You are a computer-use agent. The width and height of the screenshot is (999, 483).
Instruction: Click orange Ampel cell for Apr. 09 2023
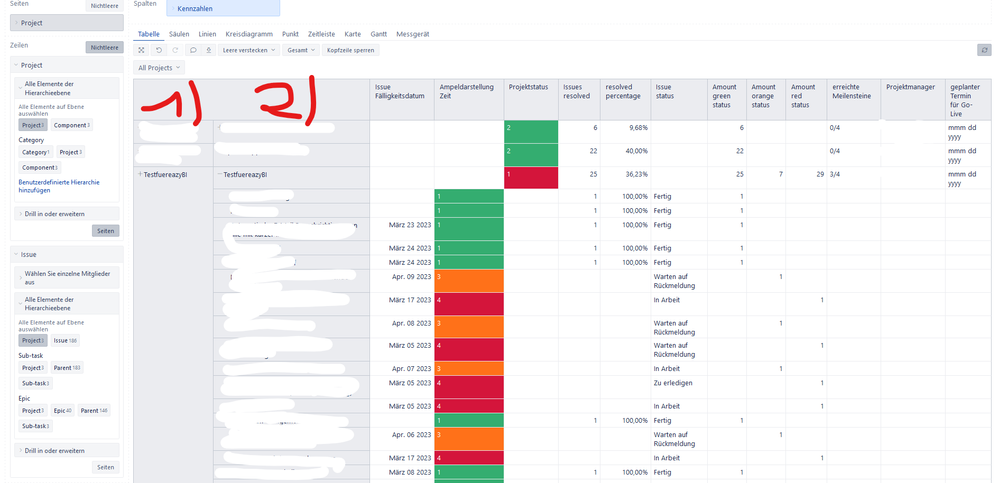[x=469, y=281]
